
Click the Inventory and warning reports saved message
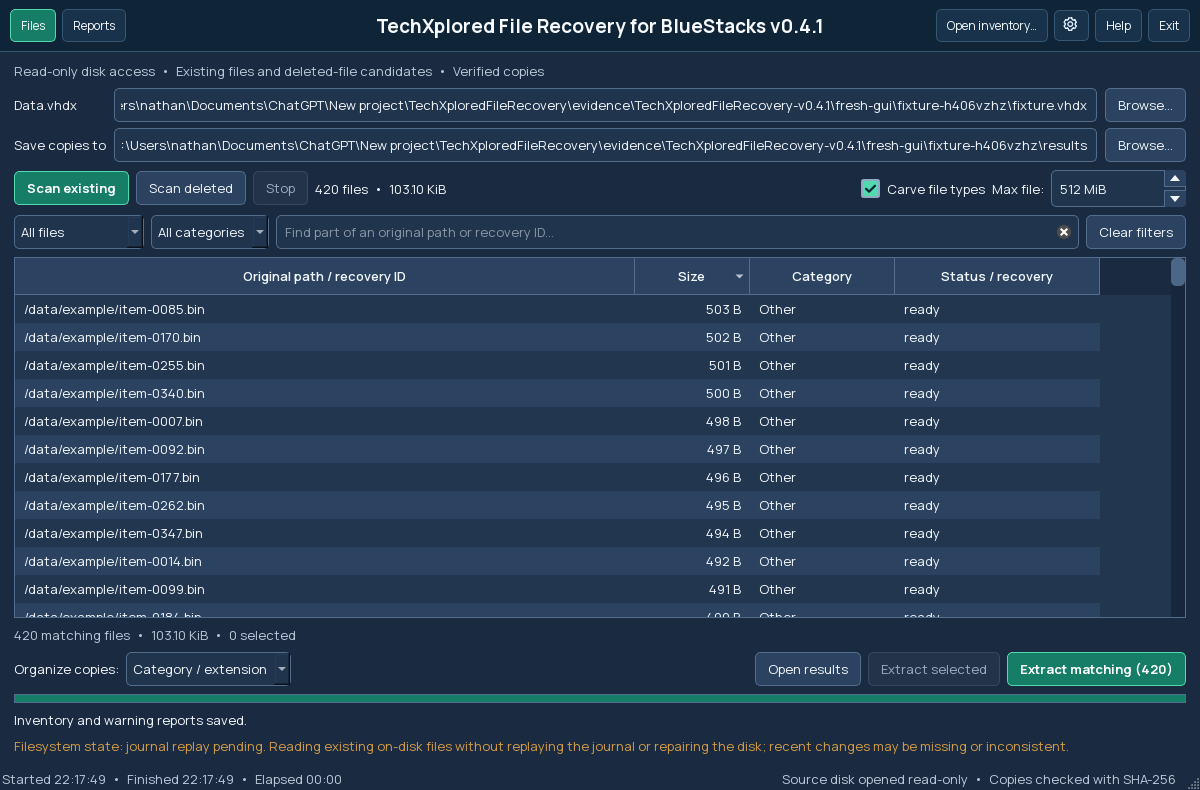pos(130,720)
